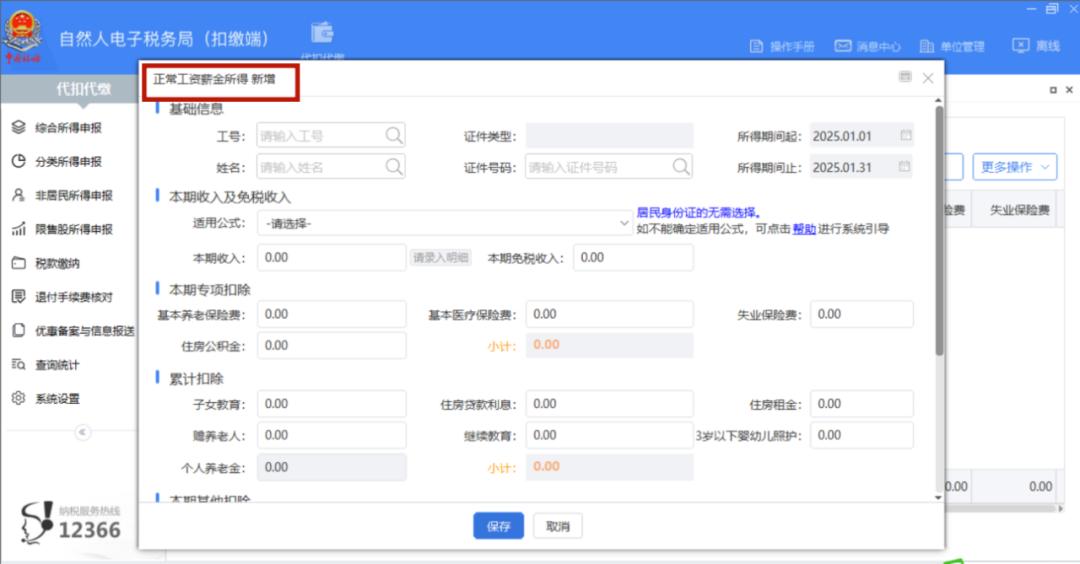The height and width of the screenshot is (564, 1080).
Task: Click the dialog's vertical scrollbar
Action: point(938,230)
